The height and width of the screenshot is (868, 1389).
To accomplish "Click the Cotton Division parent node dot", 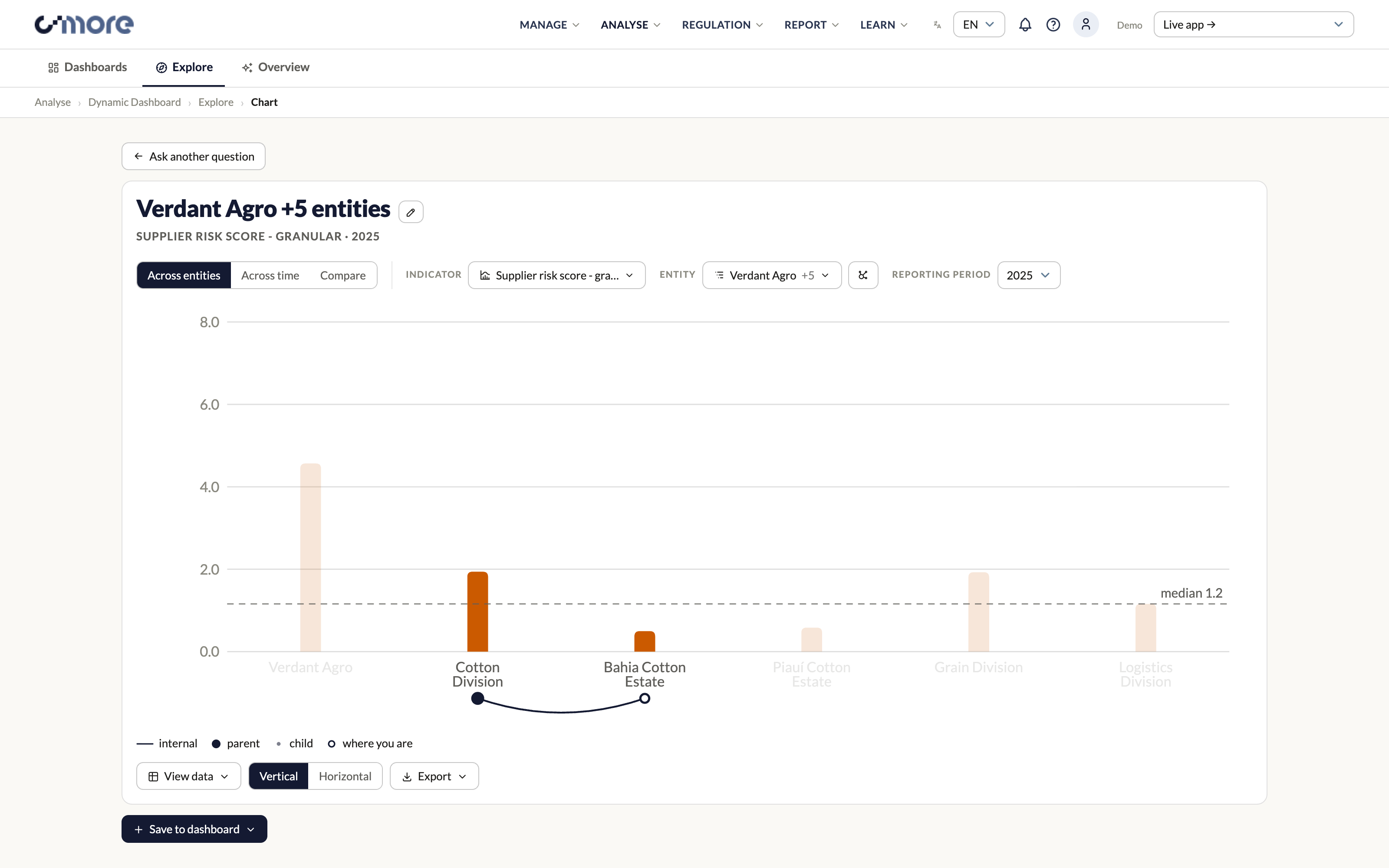I will coord(477,698).
